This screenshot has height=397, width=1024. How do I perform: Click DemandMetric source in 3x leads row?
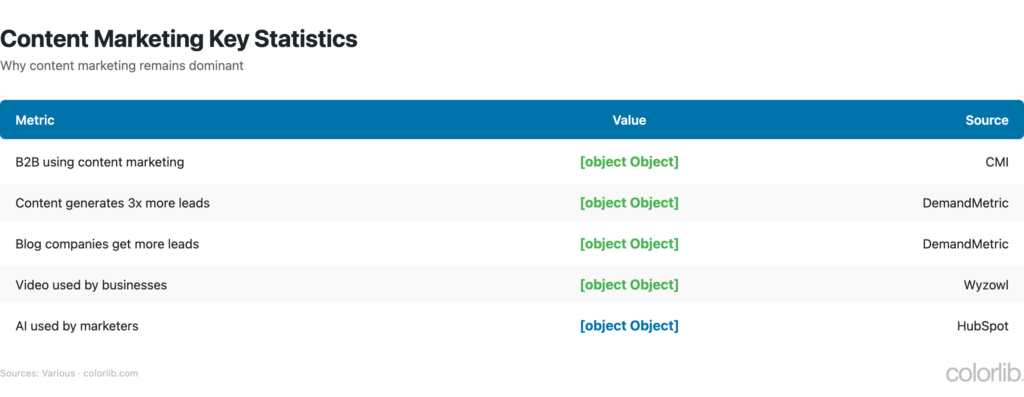965,203
